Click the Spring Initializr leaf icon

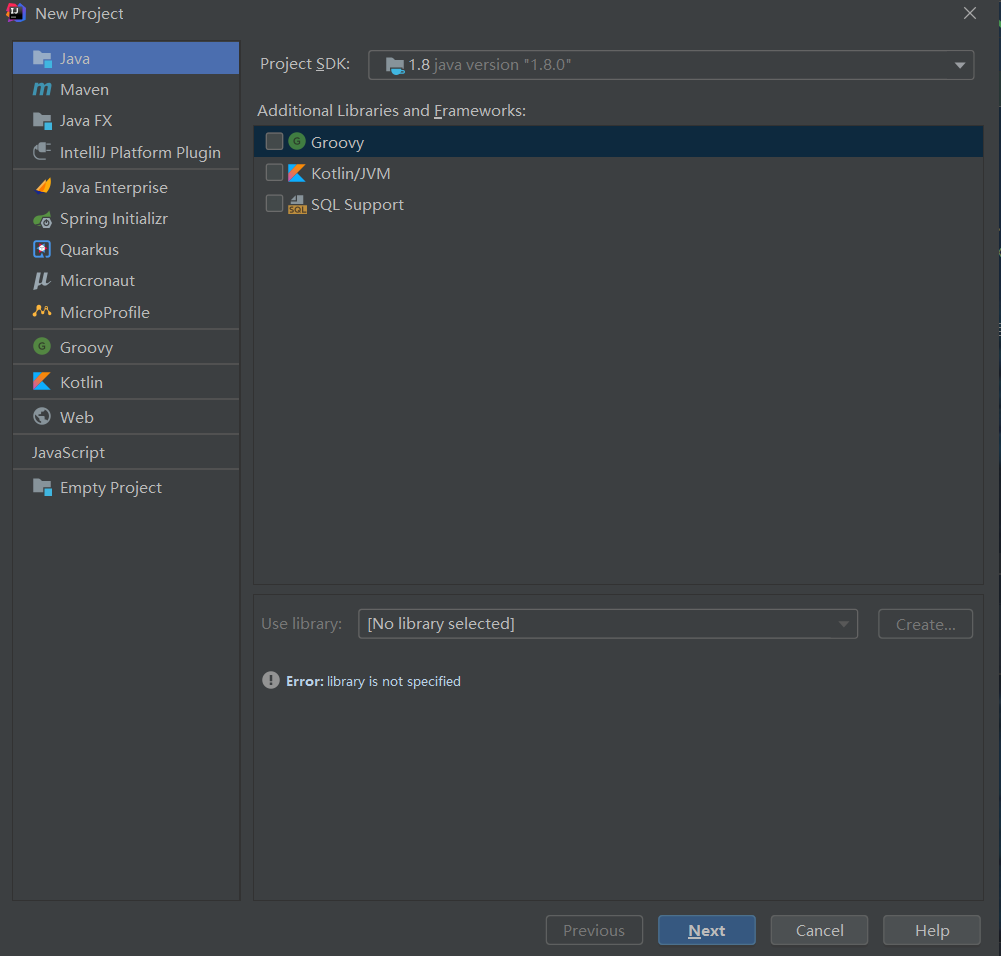(x=42, y=220)
